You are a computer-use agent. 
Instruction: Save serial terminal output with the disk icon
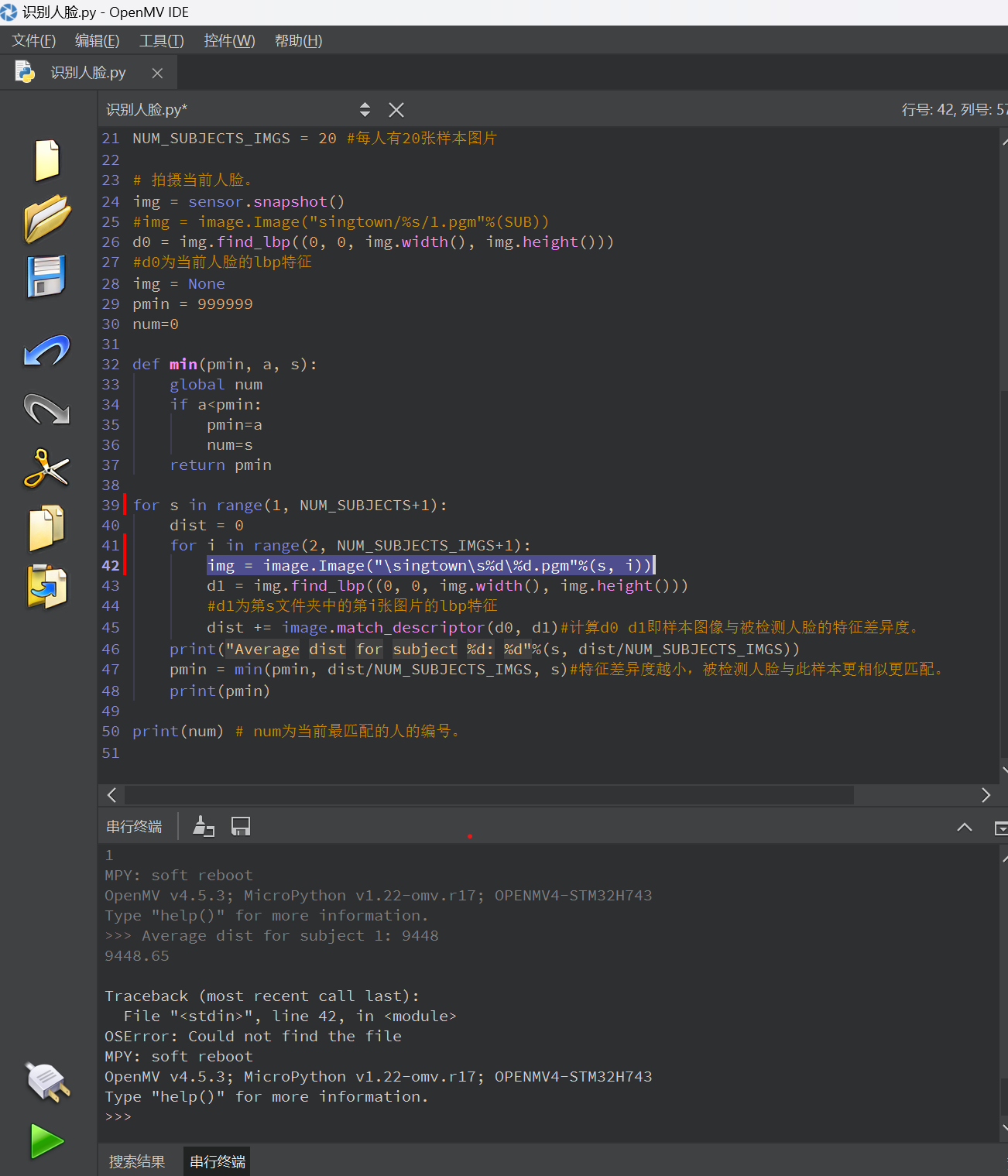(241, 826)
